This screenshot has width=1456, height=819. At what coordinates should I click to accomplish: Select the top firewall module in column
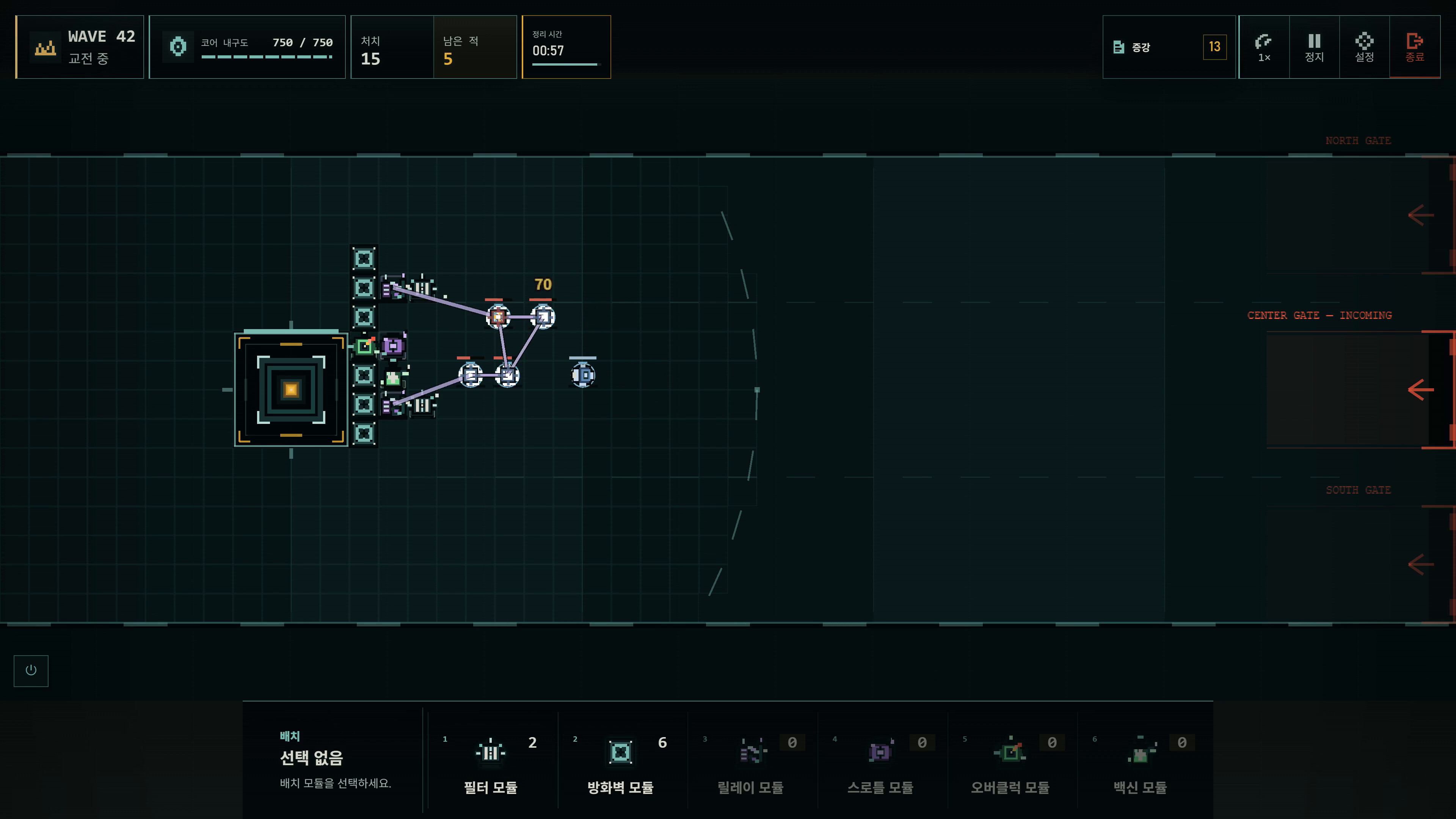coord(364,259)
